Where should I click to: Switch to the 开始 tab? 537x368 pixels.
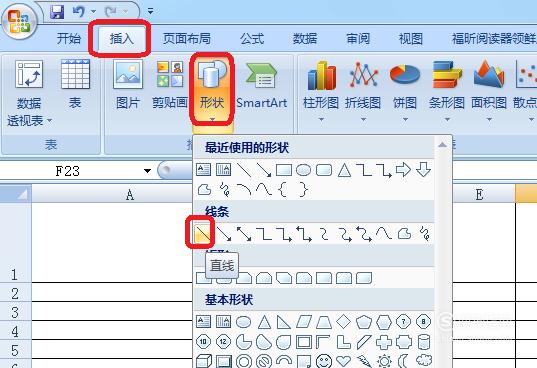coord(69,38)
